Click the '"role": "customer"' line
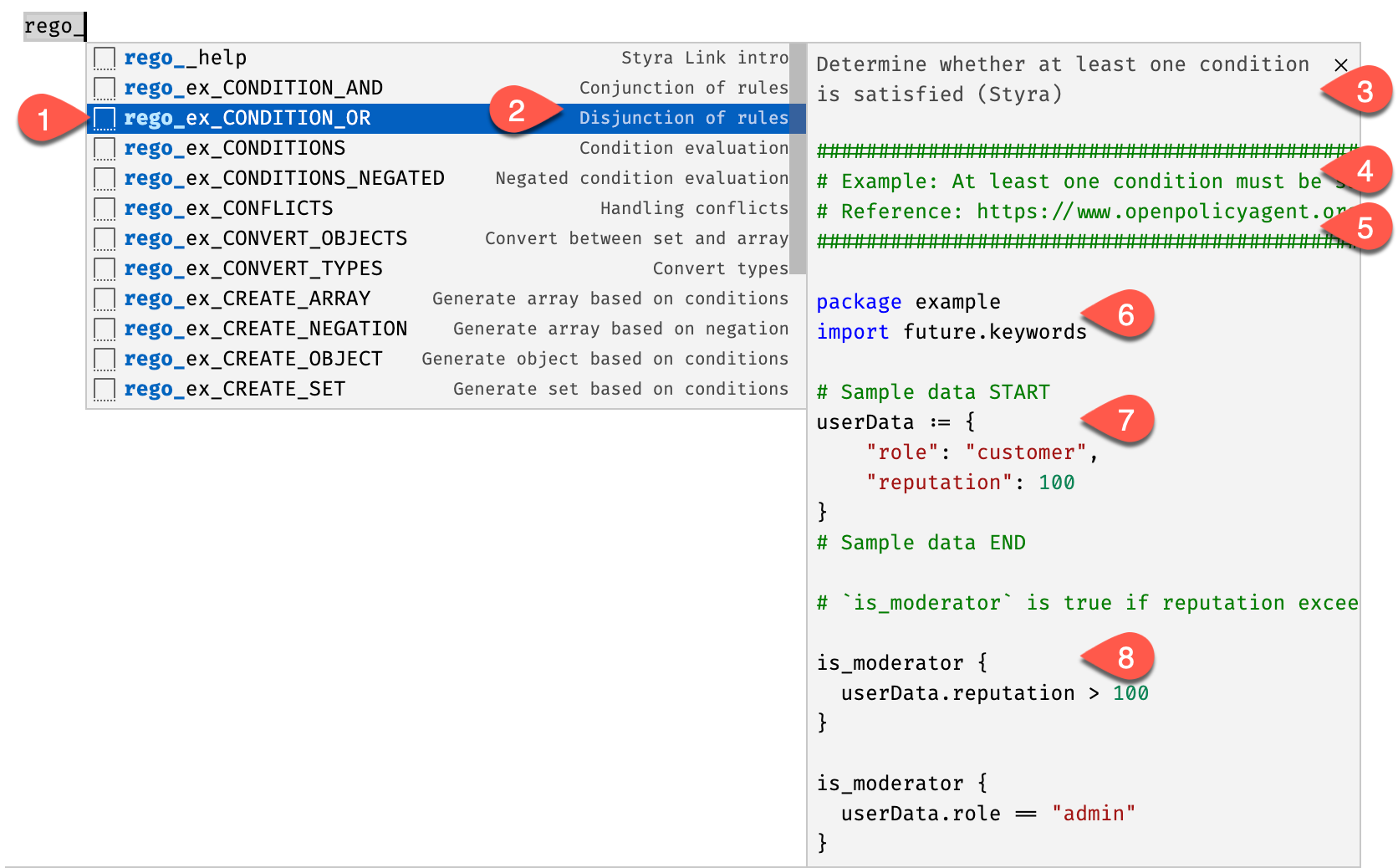Screen dimensions: 1398x868 [x=982, y=452]
